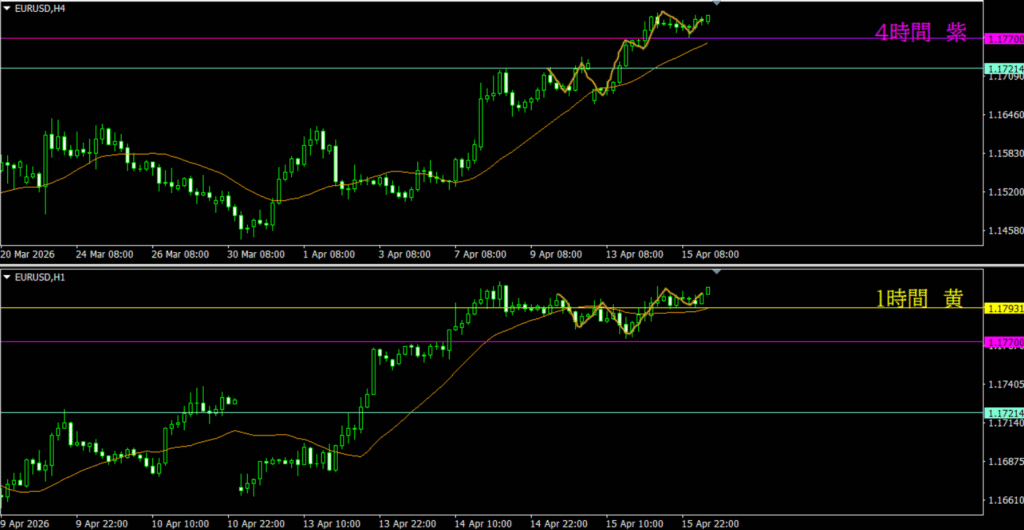Click the 1.16610 value on the H1 price scale
1024x530 pixels.
coord(1003,499)
